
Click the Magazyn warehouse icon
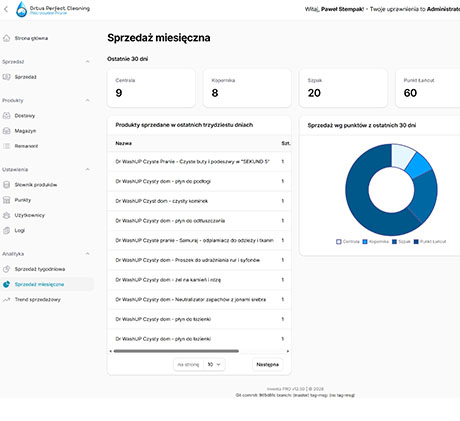6,131
